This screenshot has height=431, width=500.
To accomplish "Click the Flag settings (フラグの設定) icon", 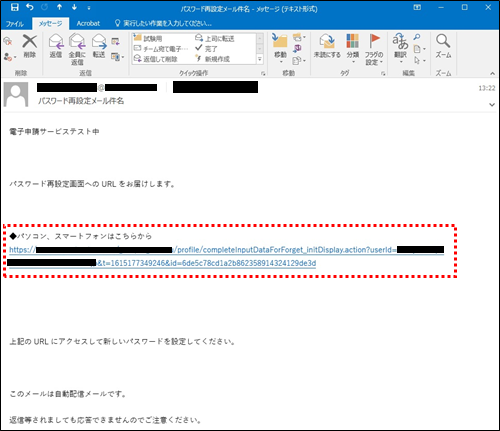I will [374, 41].
